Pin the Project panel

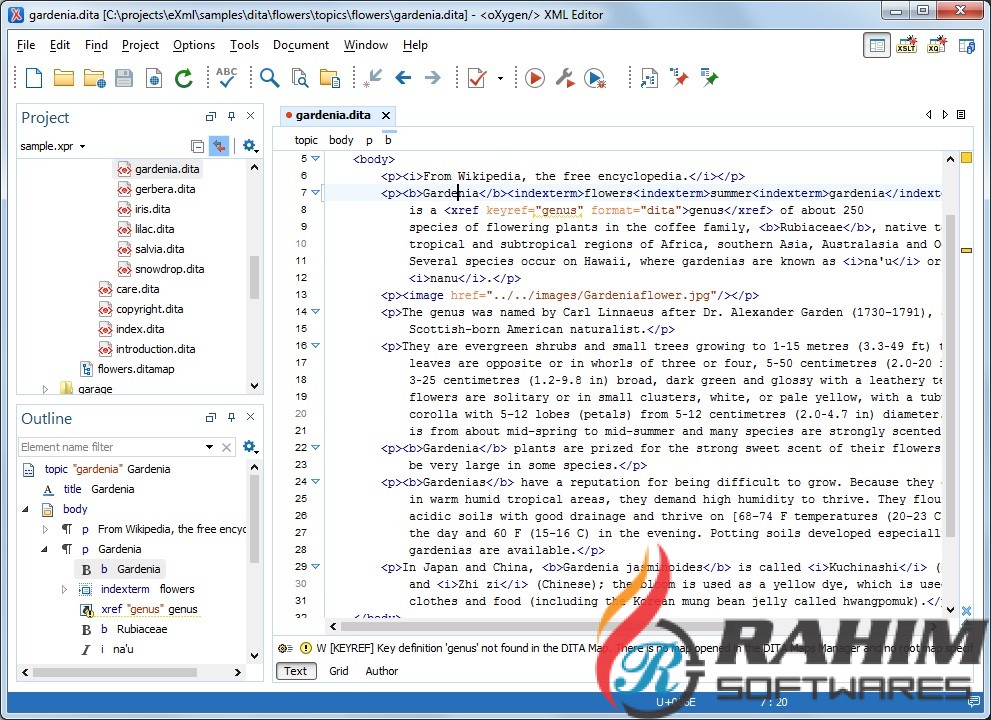(x=231, y=116)
